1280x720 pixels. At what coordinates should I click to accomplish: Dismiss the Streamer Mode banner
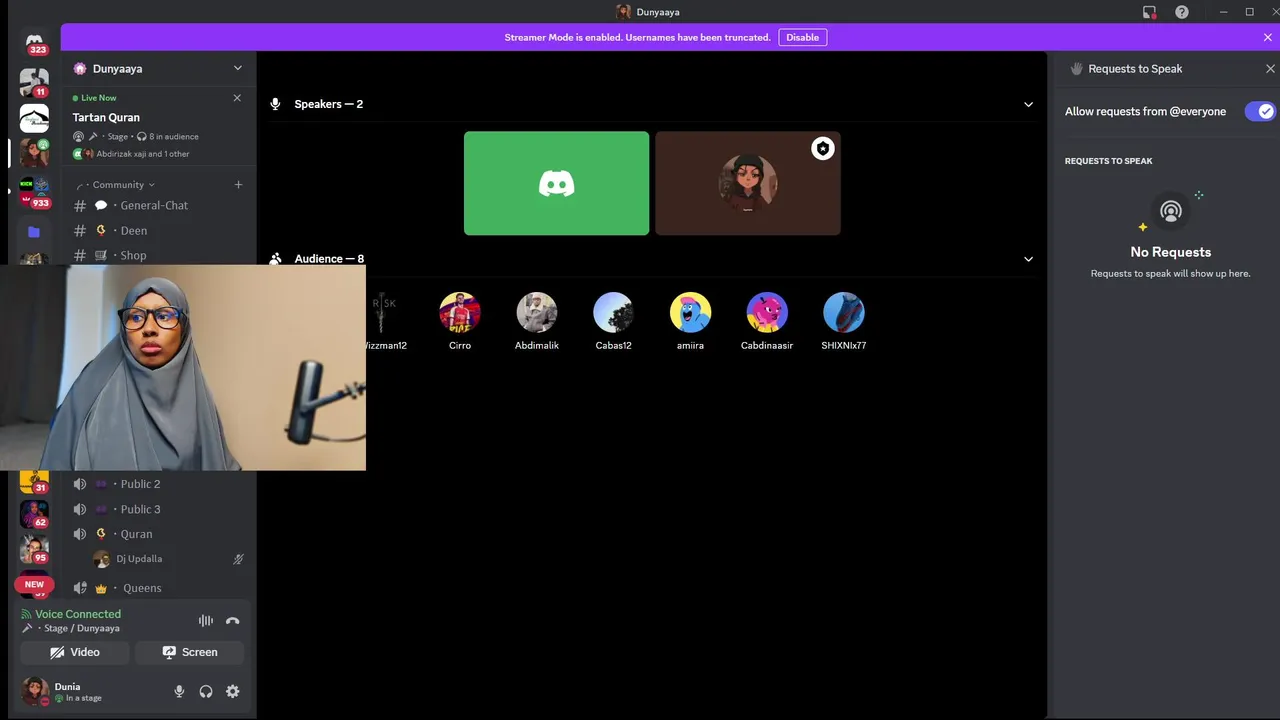click(1268, 38)
